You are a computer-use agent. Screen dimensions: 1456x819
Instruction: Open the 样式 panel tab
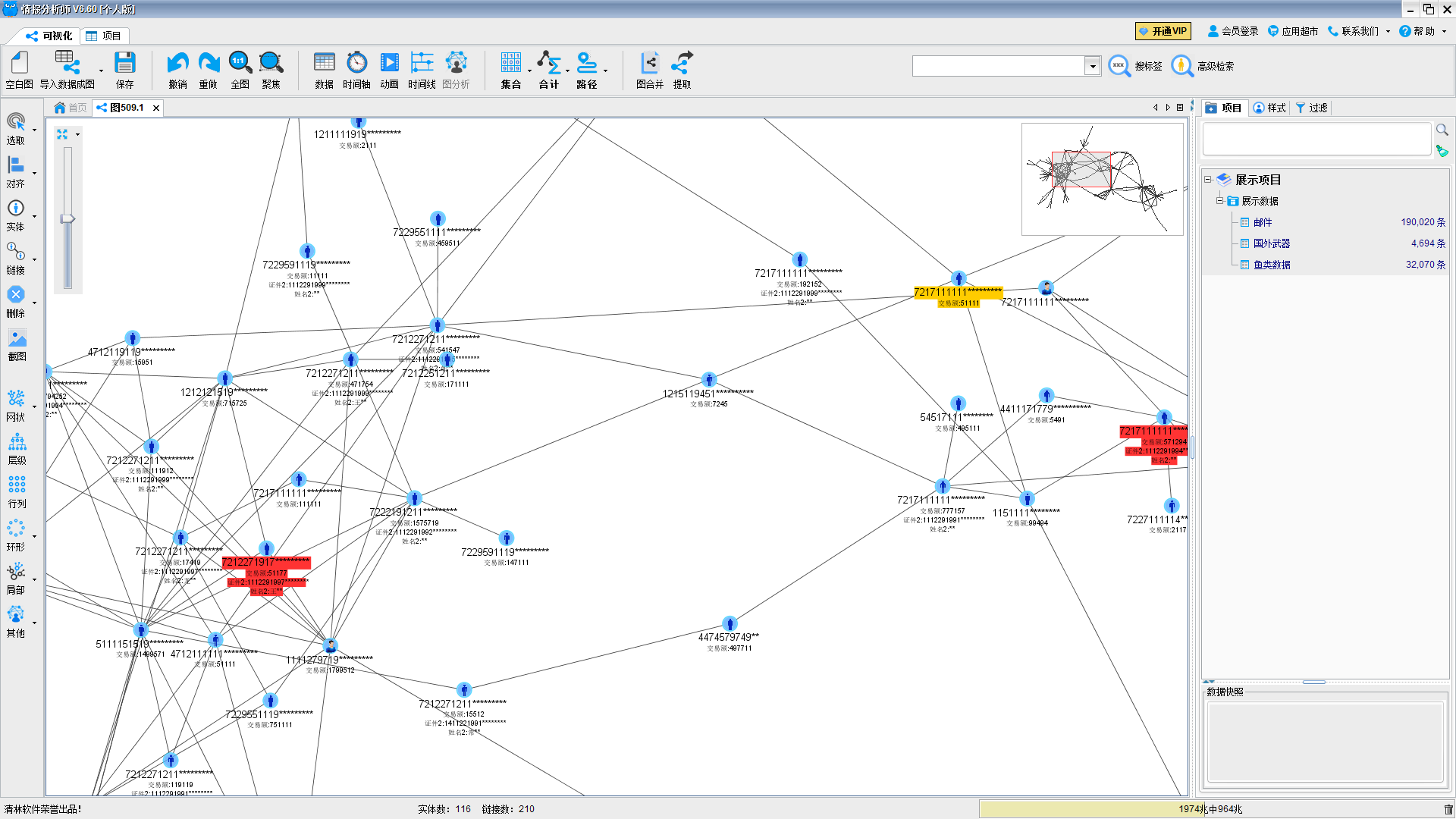click(x=1269, y=108)
